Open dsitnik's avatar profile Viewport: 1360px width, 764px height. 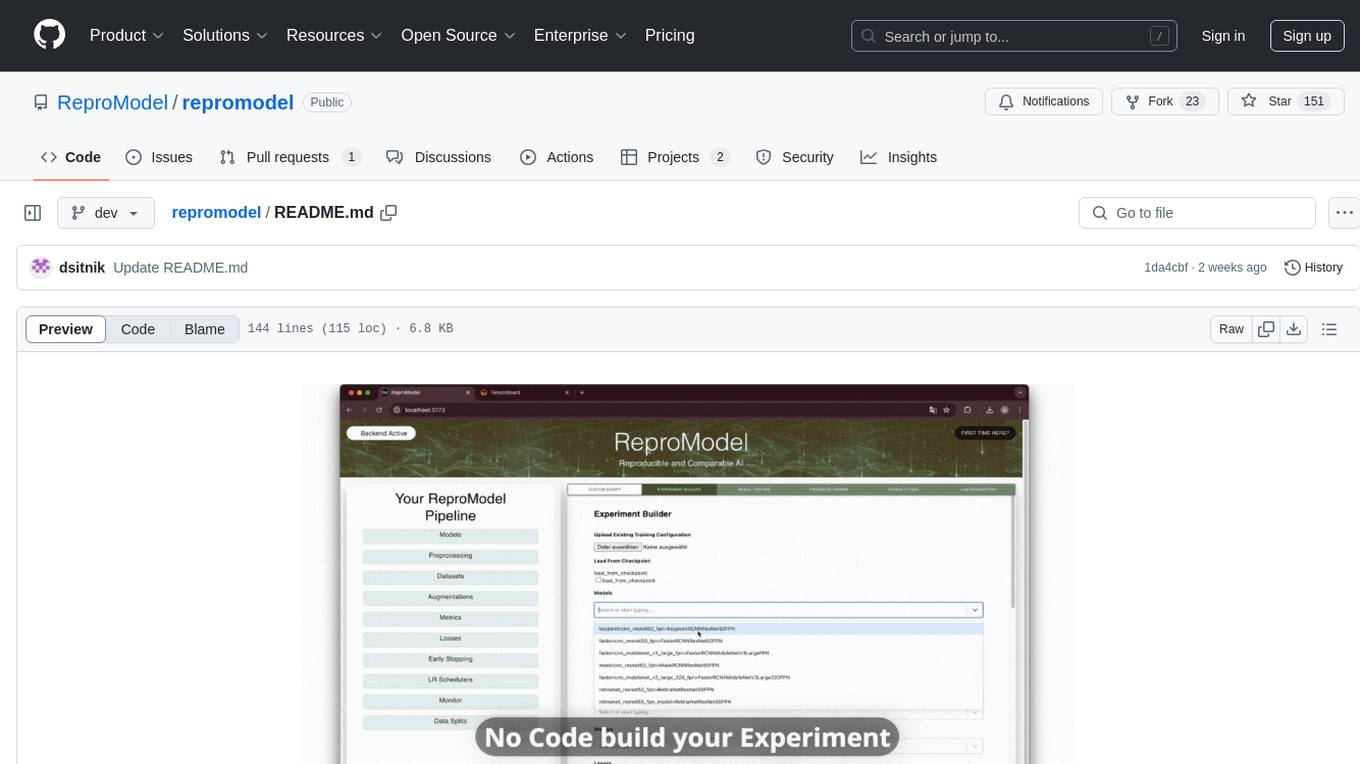click(x=41, y=267)
